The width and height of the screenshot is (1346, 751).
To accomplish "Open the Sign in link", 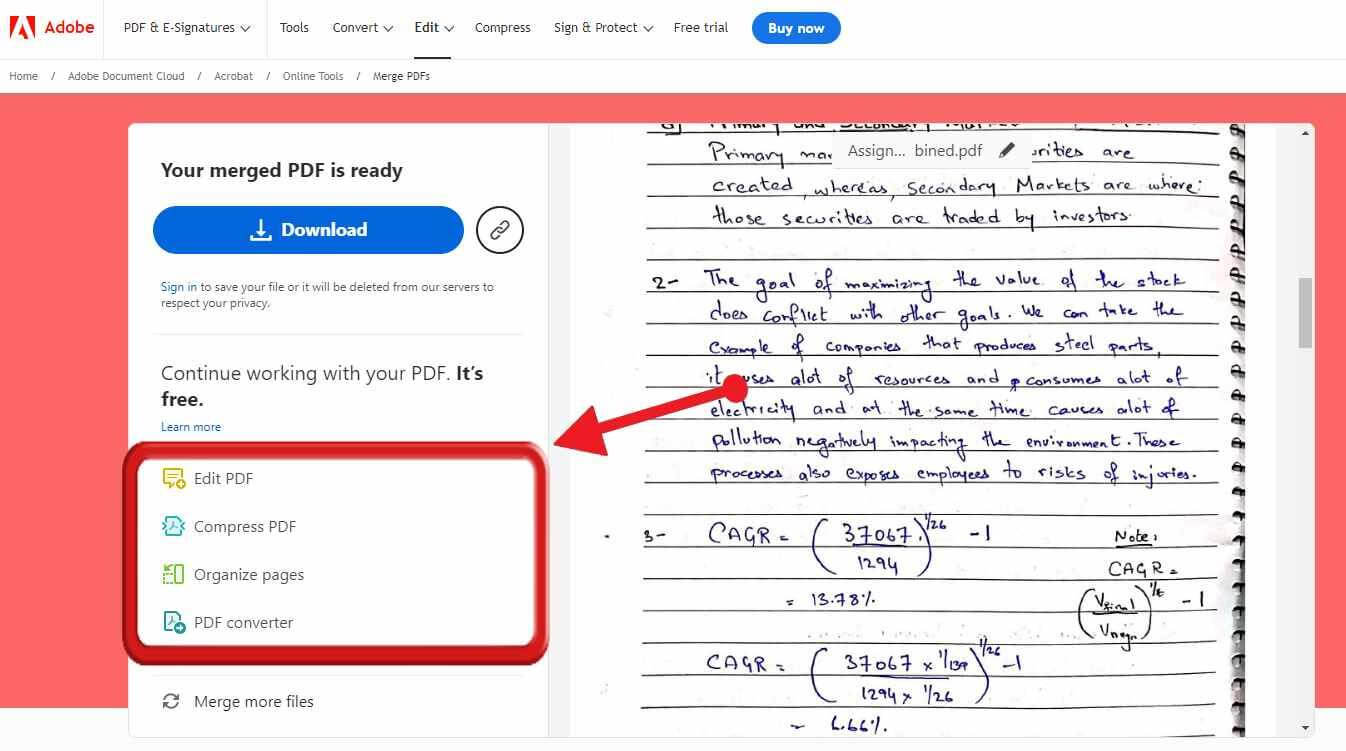I will pos(176,287).
